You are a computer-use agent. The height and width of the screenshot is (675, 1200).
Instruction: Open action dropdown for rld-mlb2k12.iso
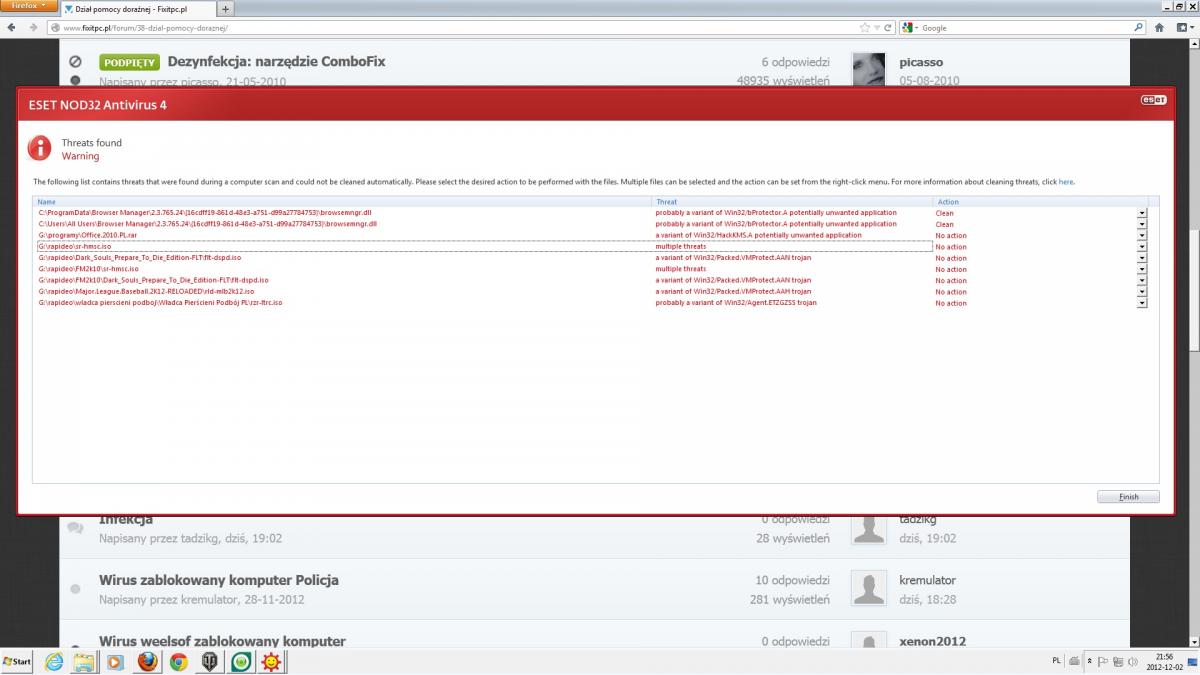(x=1141, y=292)
